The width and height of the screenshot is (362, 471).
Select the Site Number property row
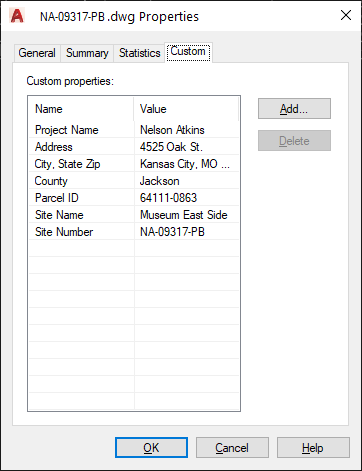point(134,232)
